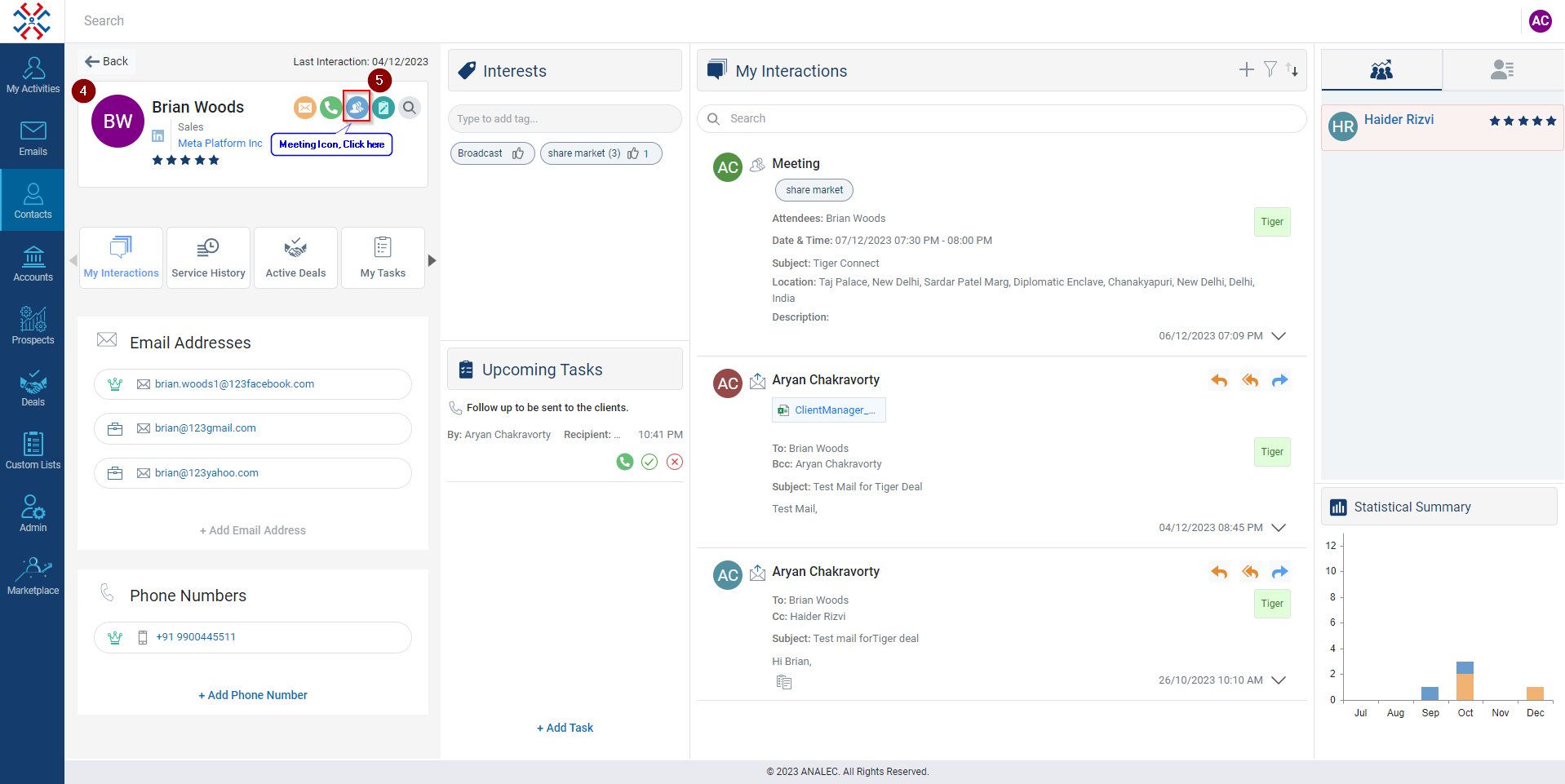The width and height of the screenshot is (1565, 784).
Task: Open Custom Lists in the sidebar
Action: (33, 451)
